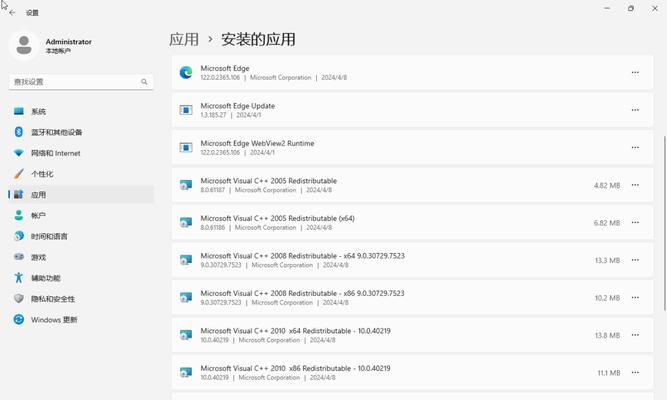Open the Administrator account name
The height and width of the screenshot is (400, 667).
click(x=68, y=42)
